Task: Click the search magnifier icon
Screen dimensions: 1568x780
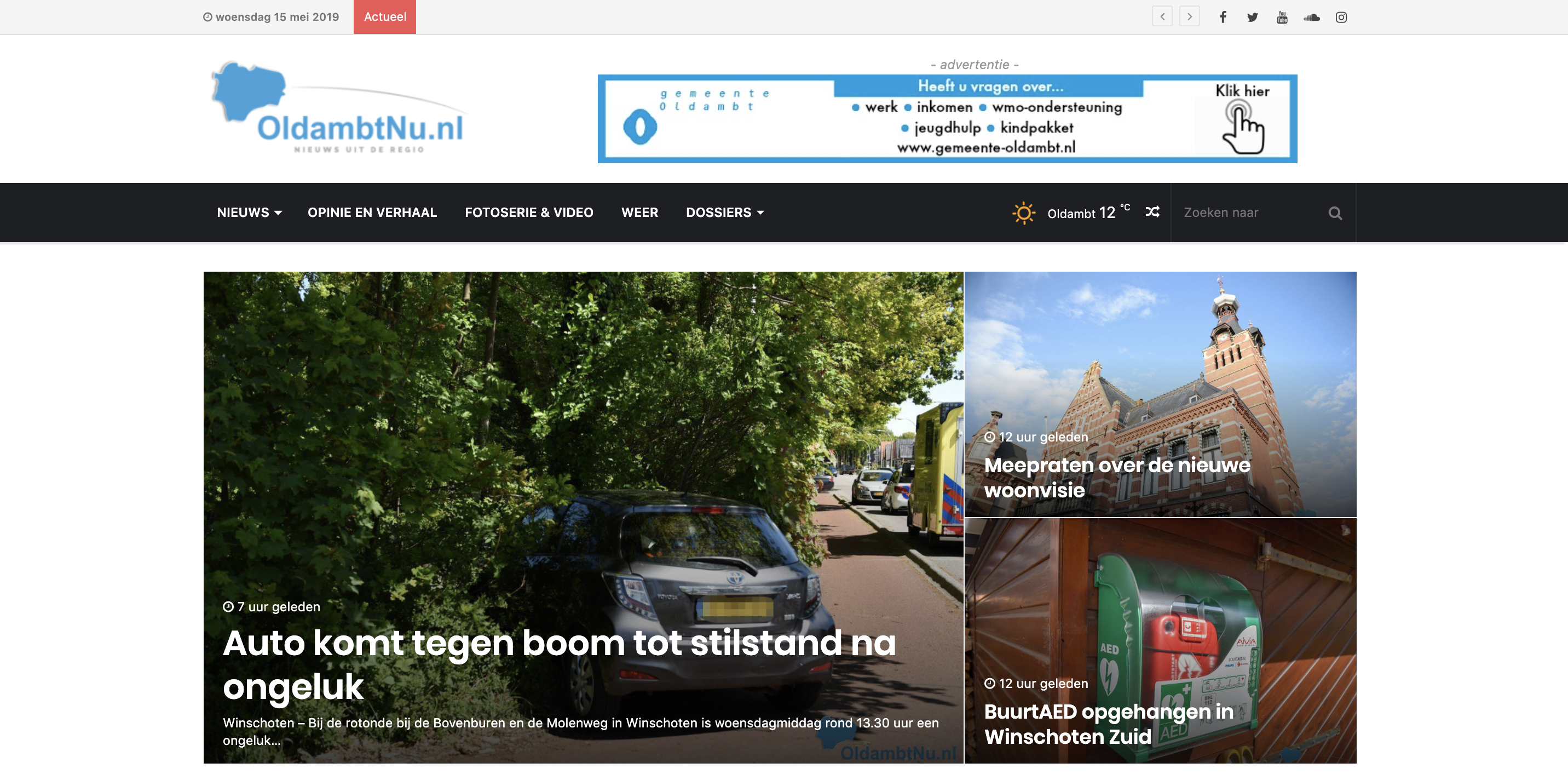Action: pos(1335,213)
